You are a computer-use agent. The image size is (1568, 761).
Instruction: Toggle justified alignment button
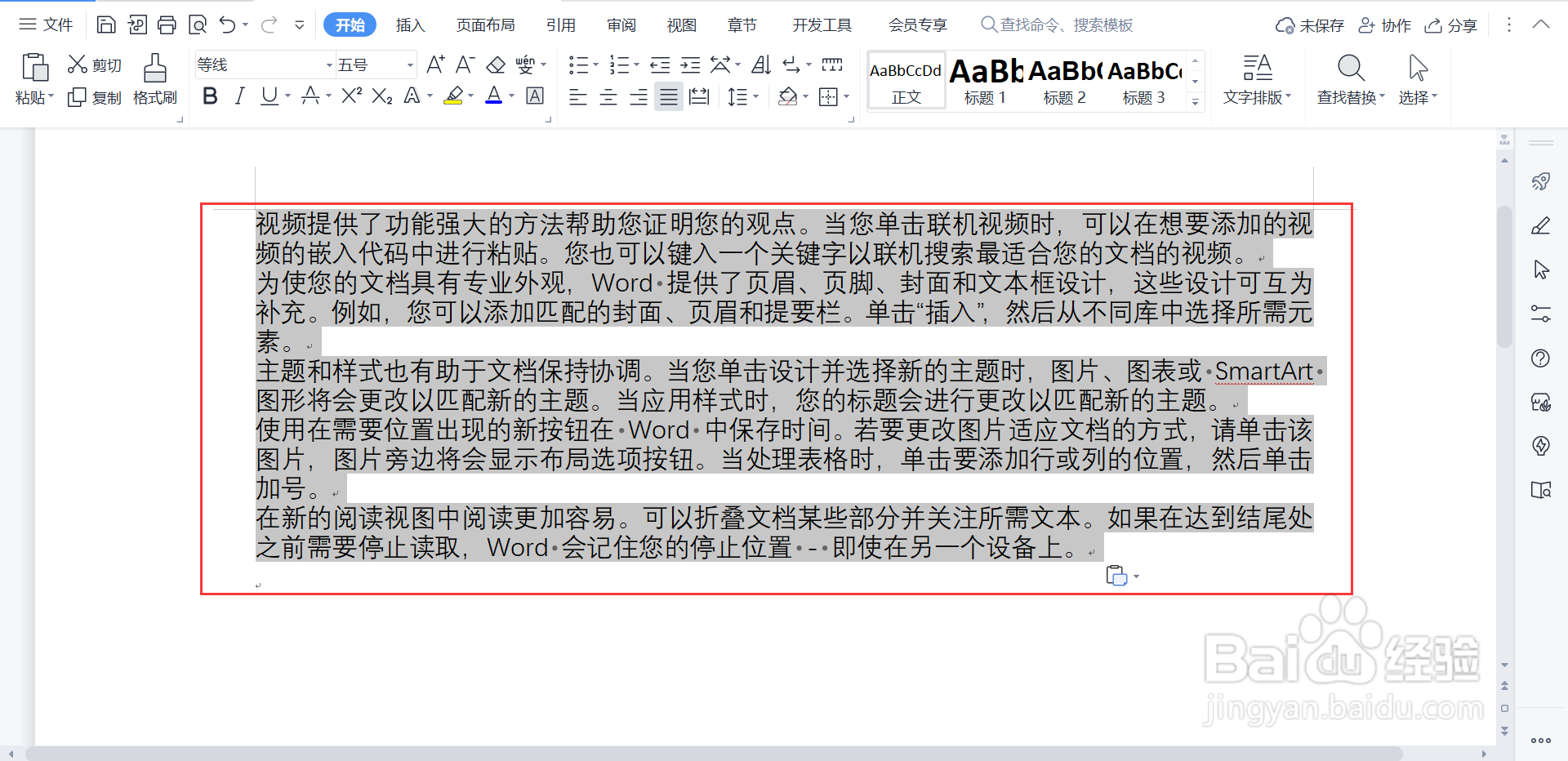point(669,98)
